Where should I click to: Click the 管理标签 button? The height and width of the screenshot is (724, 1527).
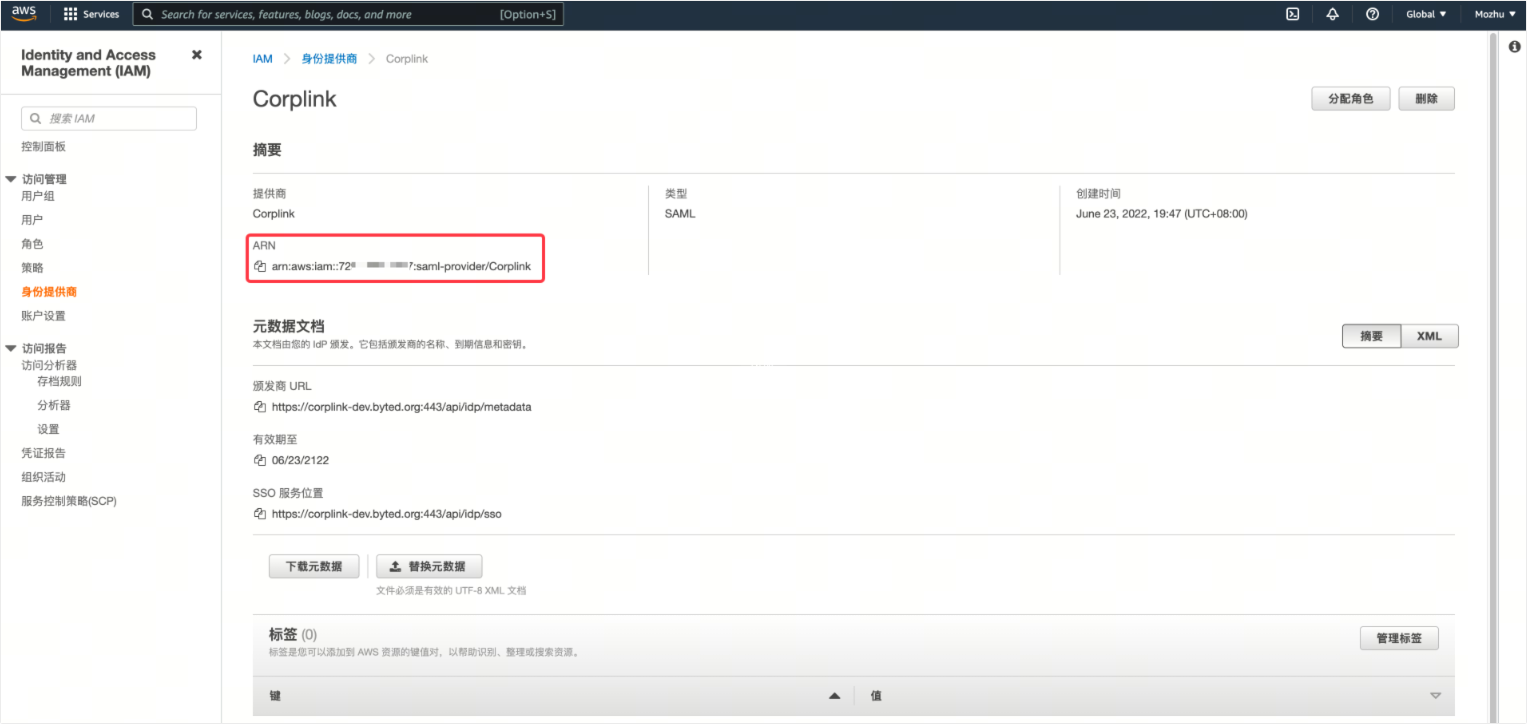(x=1399, y=638)
